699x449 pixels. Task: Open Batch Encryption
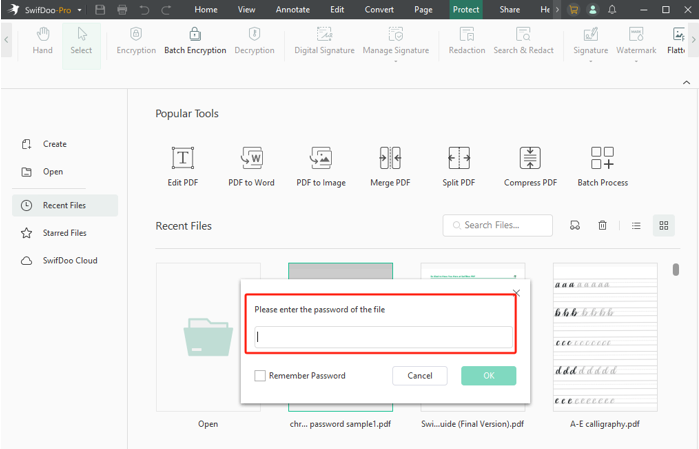(195, 41)
